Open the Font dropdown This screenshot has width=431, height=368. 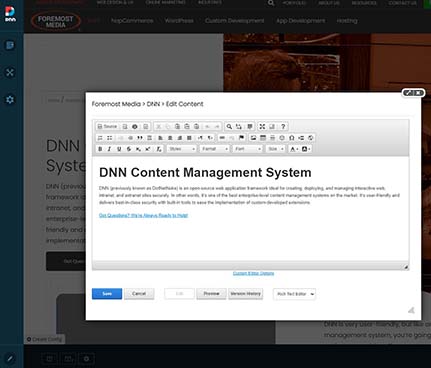pos(247,149)
